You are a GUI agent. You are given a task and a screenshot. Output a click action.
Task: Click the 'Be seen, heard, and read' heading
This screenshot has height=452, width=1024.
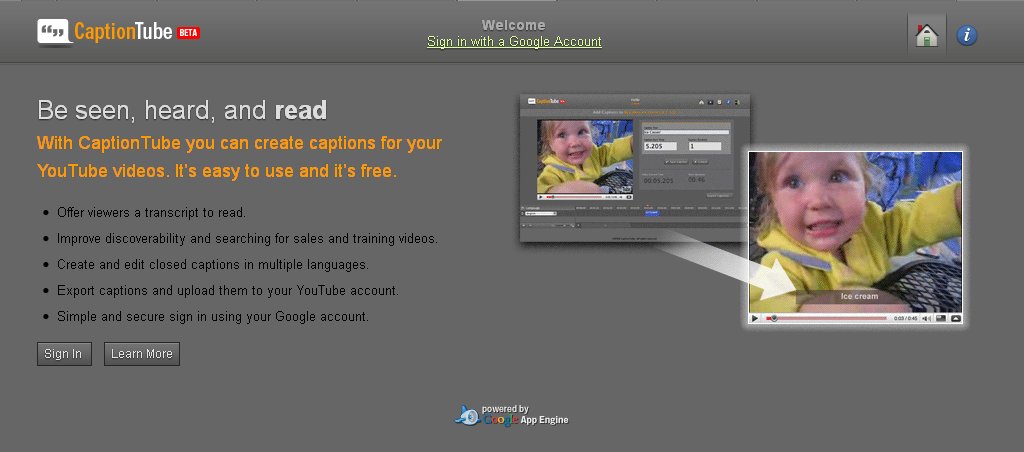[x=182, y=109]
